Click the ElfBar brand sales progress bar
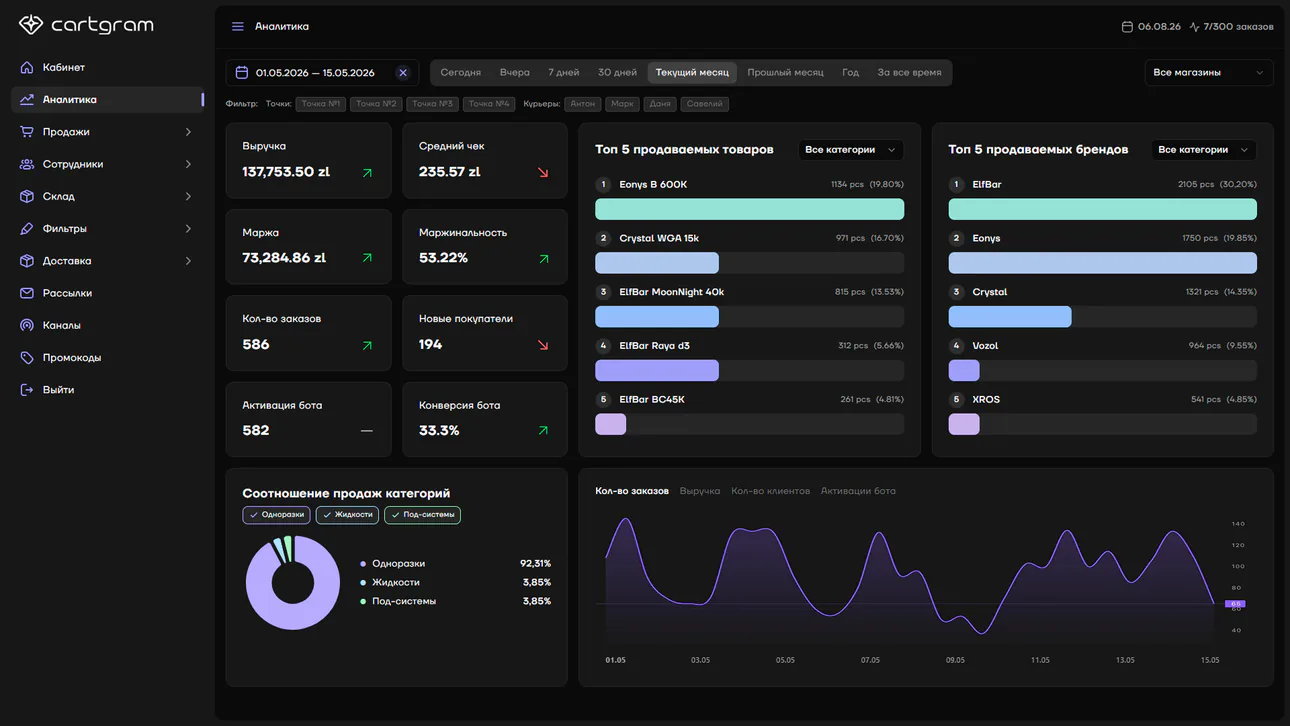This screenshot has height=726, width=1290. click(1103, 209)
